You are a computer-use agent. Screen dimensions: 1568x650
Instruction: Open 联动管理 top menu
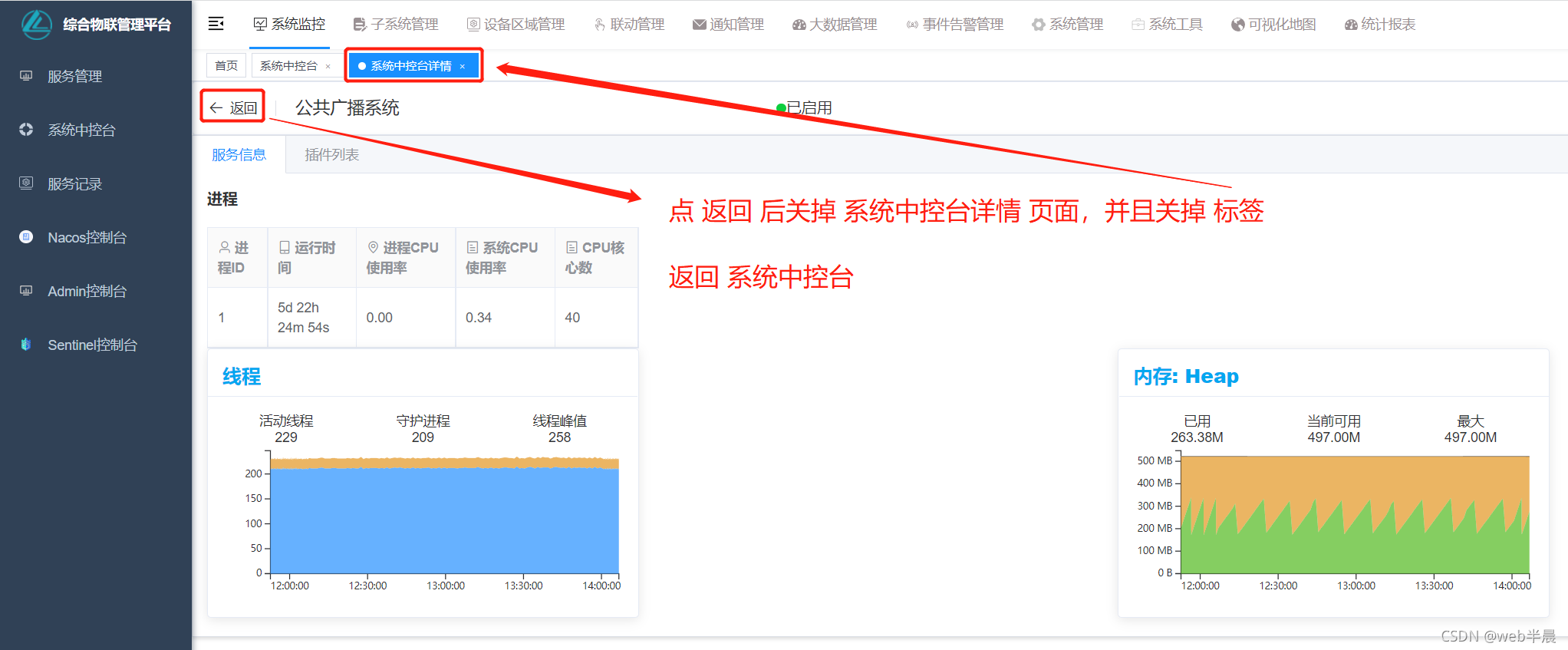pyautogui.click(x=629, y=25)
